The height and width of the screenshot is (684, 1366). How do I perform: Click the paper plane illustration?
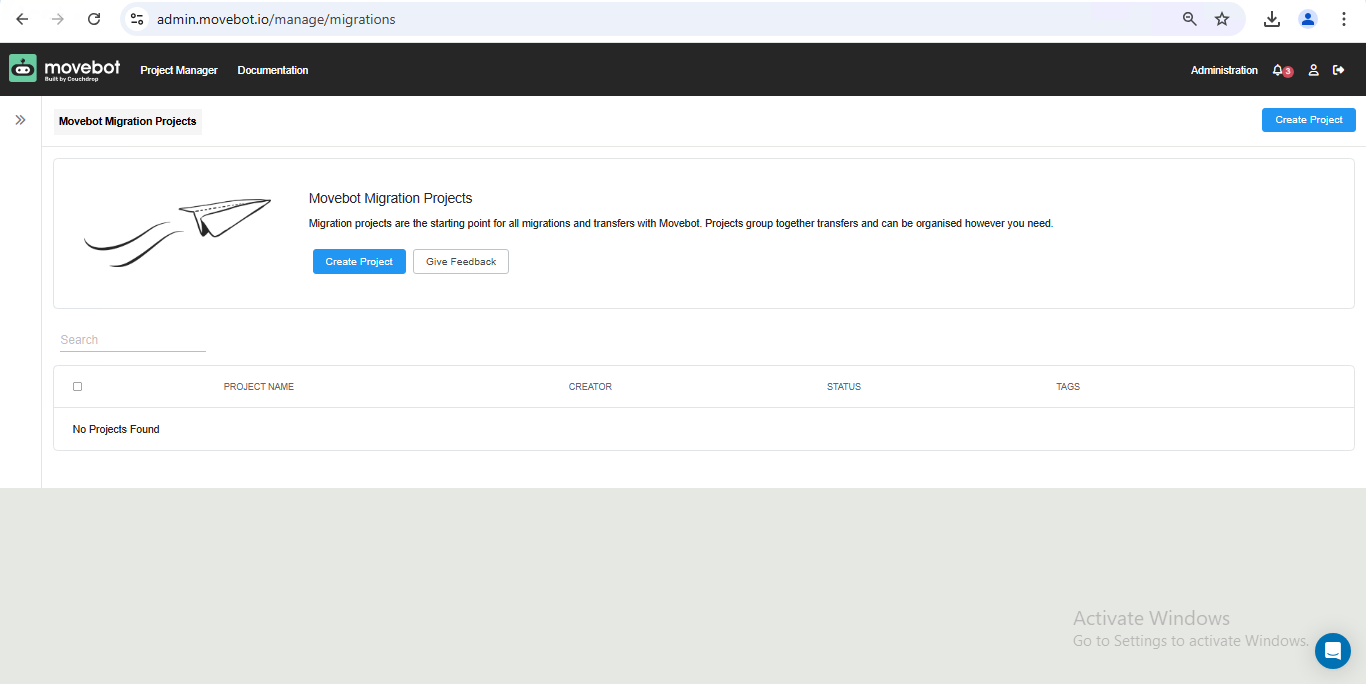pyautogui.click(x=178, y=232)
